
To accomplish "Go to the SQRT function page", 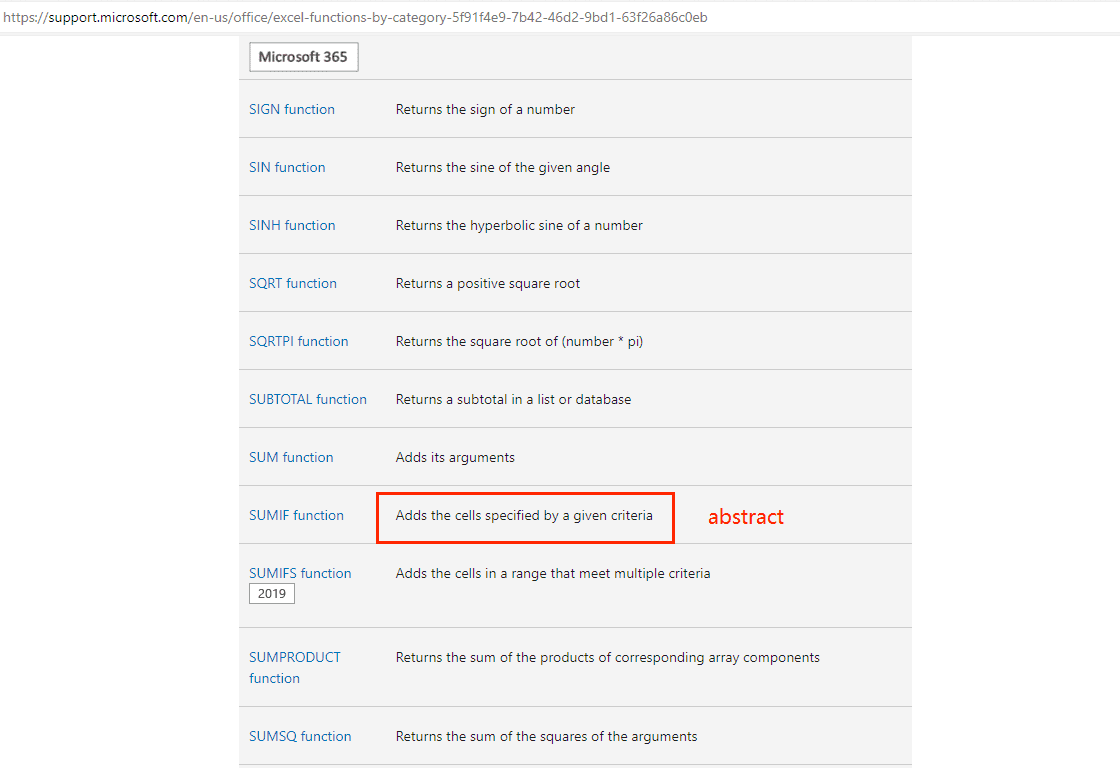I will 293,283.
